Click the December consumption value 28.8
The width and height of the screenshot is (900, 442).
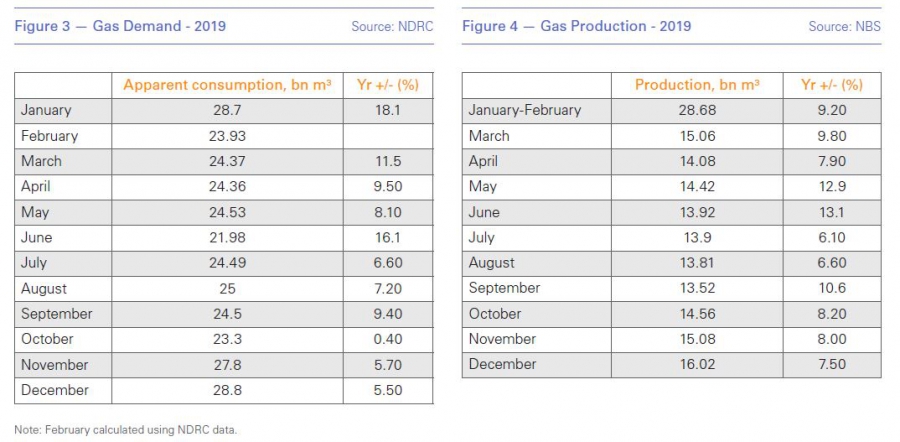227,390
